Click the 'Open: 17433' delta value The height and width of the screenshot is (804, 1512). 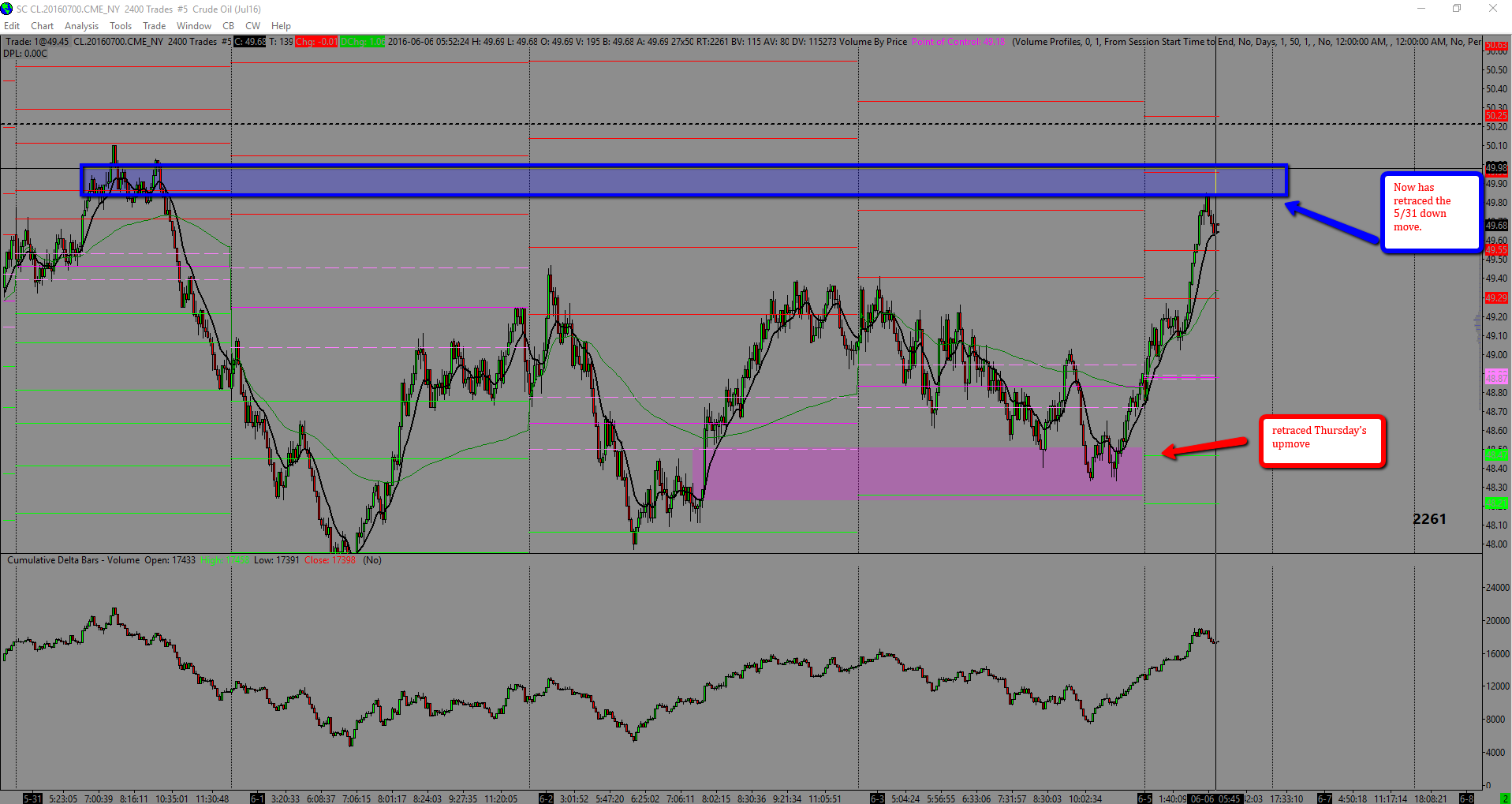[170, 560]
